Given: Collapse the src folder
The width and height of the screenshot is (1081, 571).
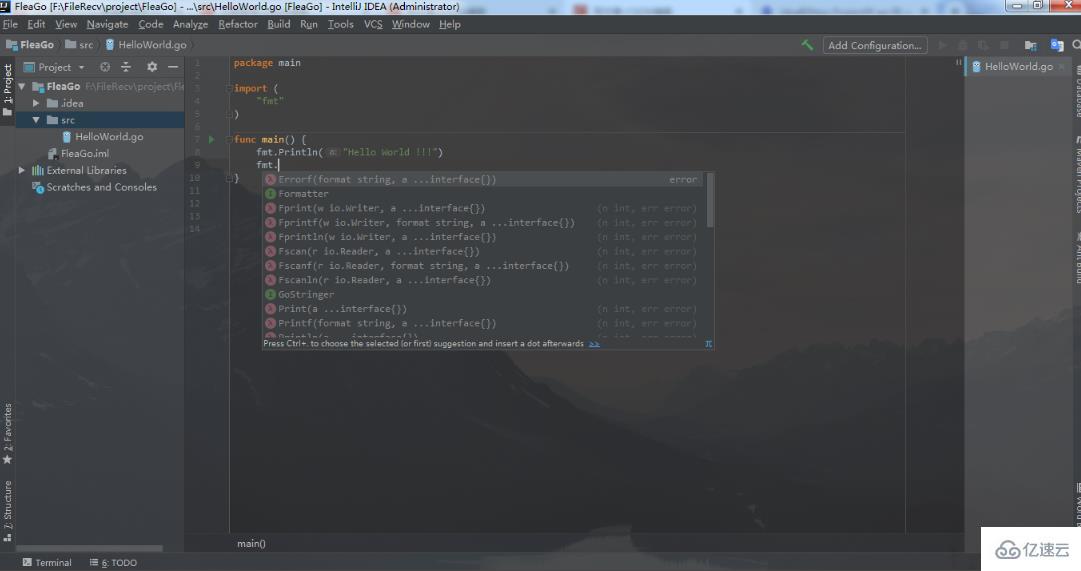Looking at the screenshot, I should tap(37, 120).
